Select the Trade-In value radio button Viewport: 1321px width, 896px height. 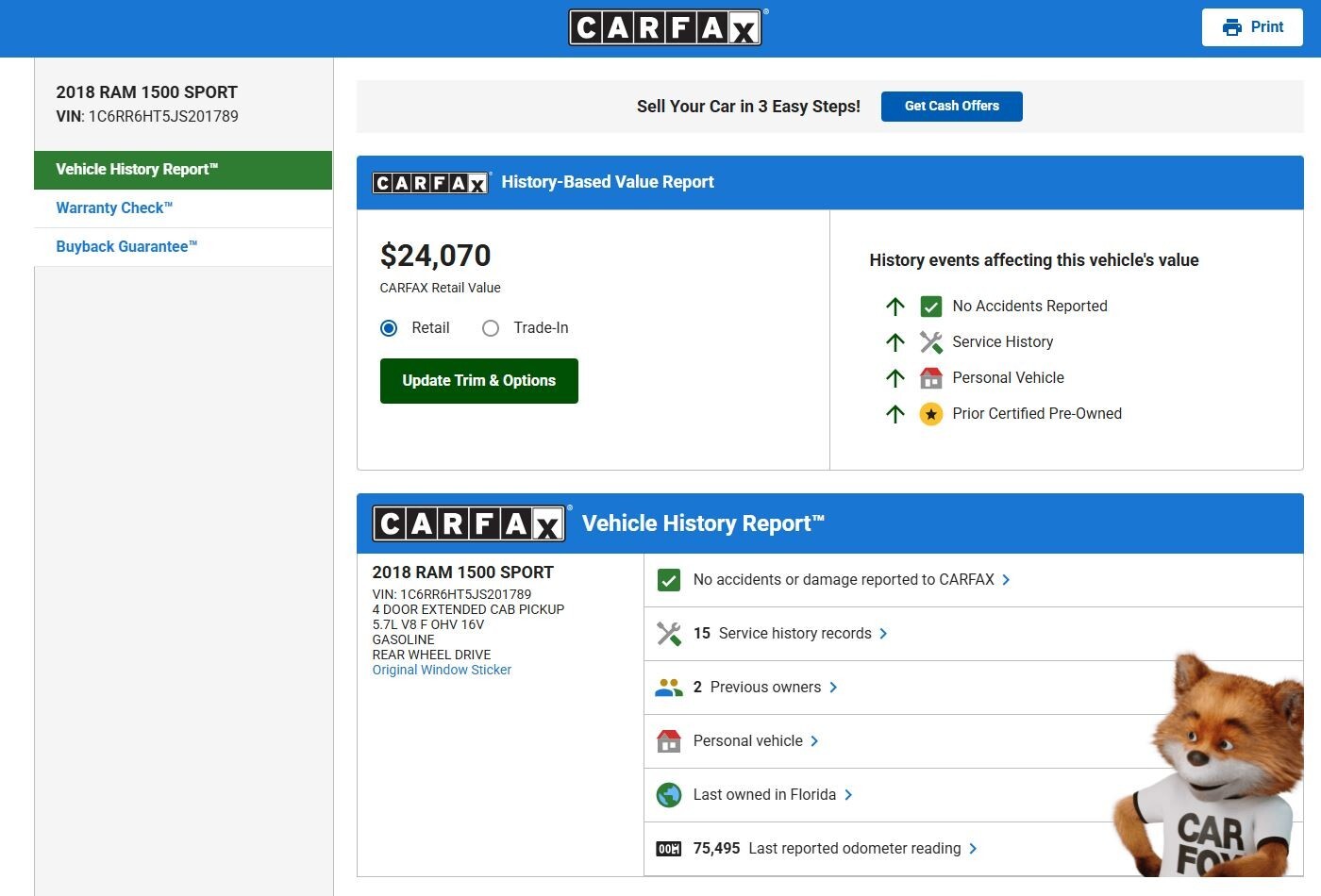pos(491,328)
